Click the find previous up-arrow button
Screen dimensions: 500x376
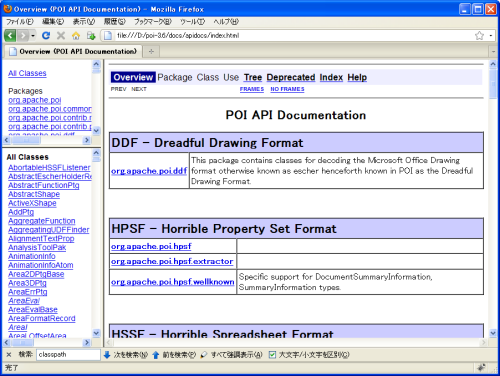[x=174, y=355]
